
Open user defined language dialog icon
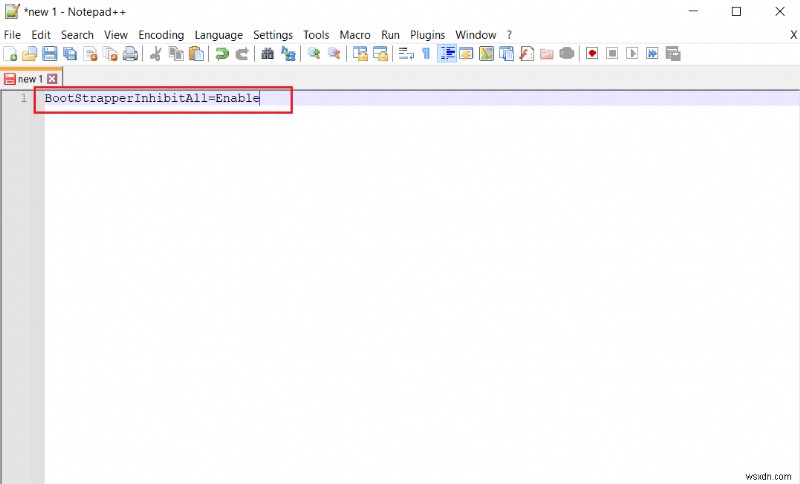(x=466, y=54)
